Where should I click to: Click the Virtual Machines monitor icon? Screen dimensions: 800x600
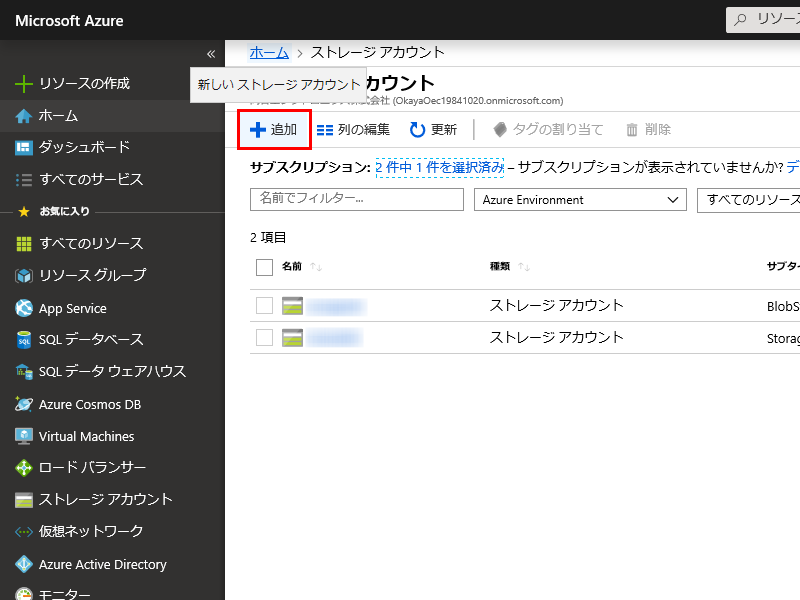pyautogui.click(x=23, y=436)
